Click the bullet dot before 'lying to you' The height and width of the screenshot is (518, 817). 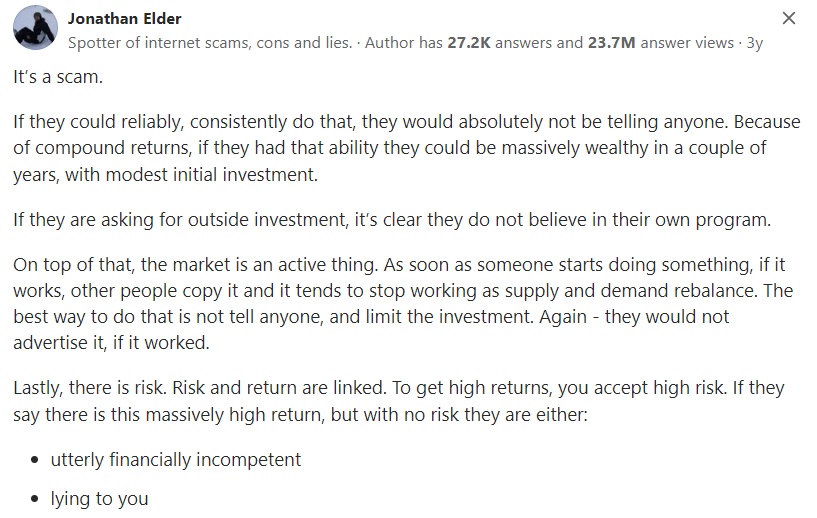tap(35, 499)
